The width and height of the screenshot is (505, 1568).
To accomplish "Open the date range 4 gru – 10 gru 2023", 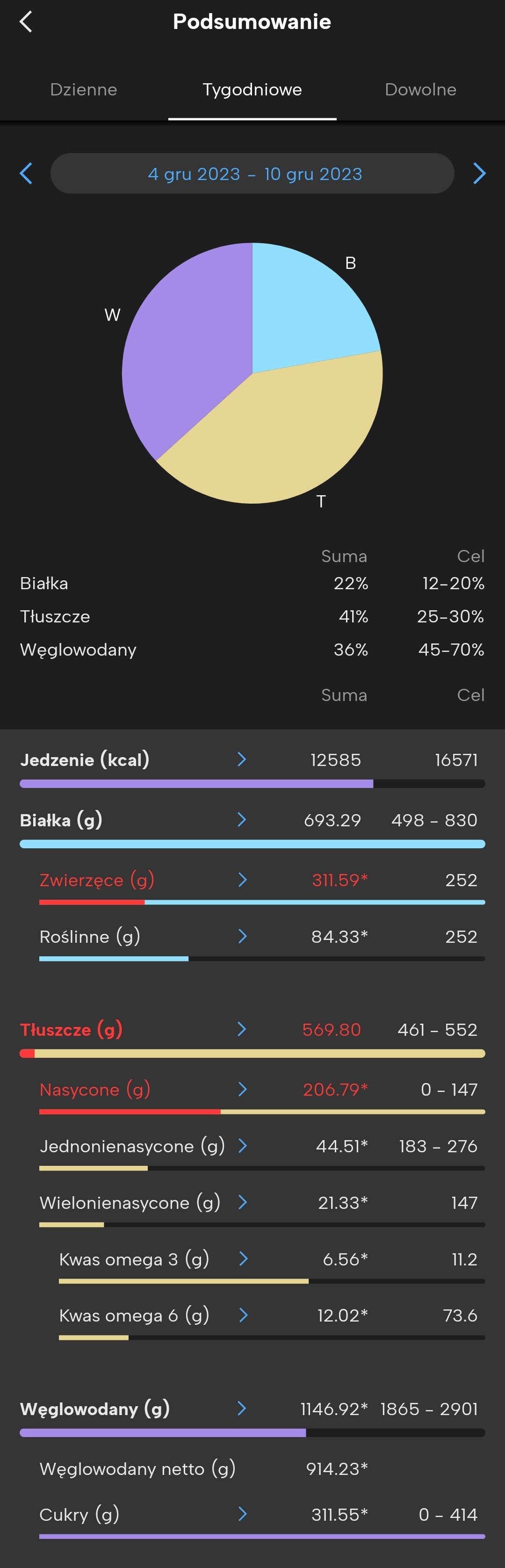I will click(x=252, y=173).
